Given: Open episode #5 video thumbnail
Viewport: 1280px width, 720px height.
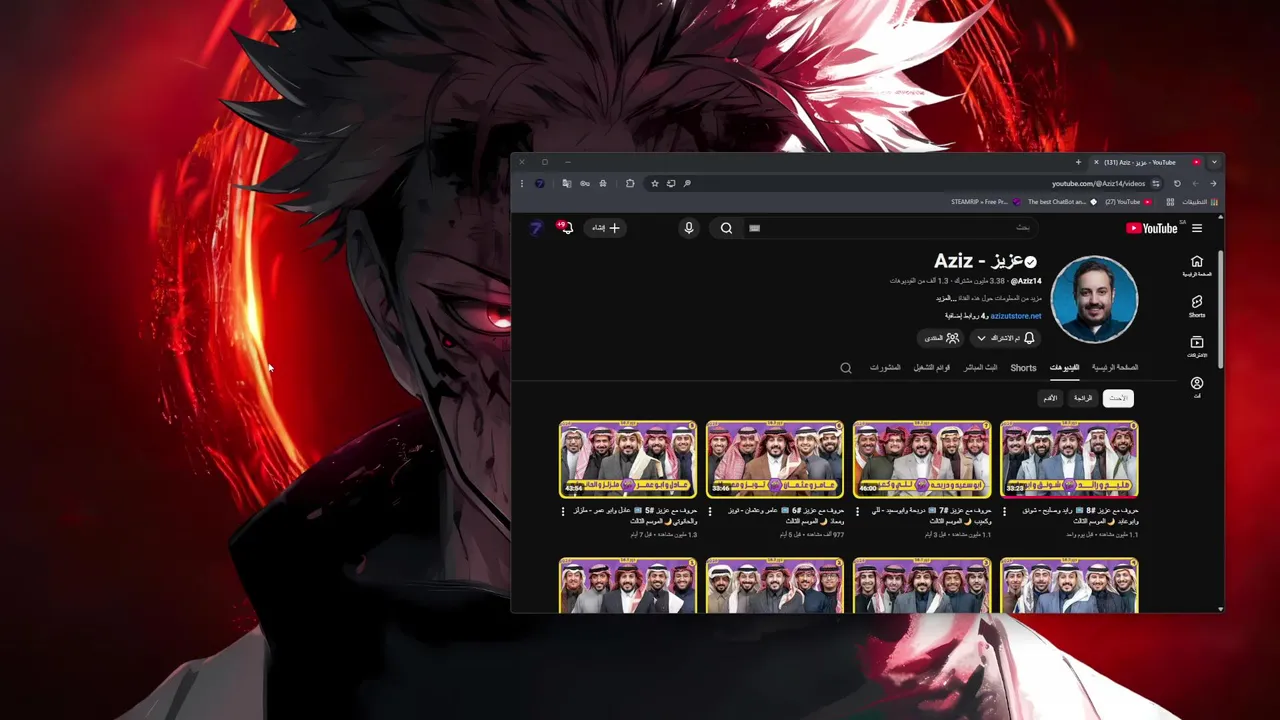Looking at the screenshot, I should click(628, 459).
